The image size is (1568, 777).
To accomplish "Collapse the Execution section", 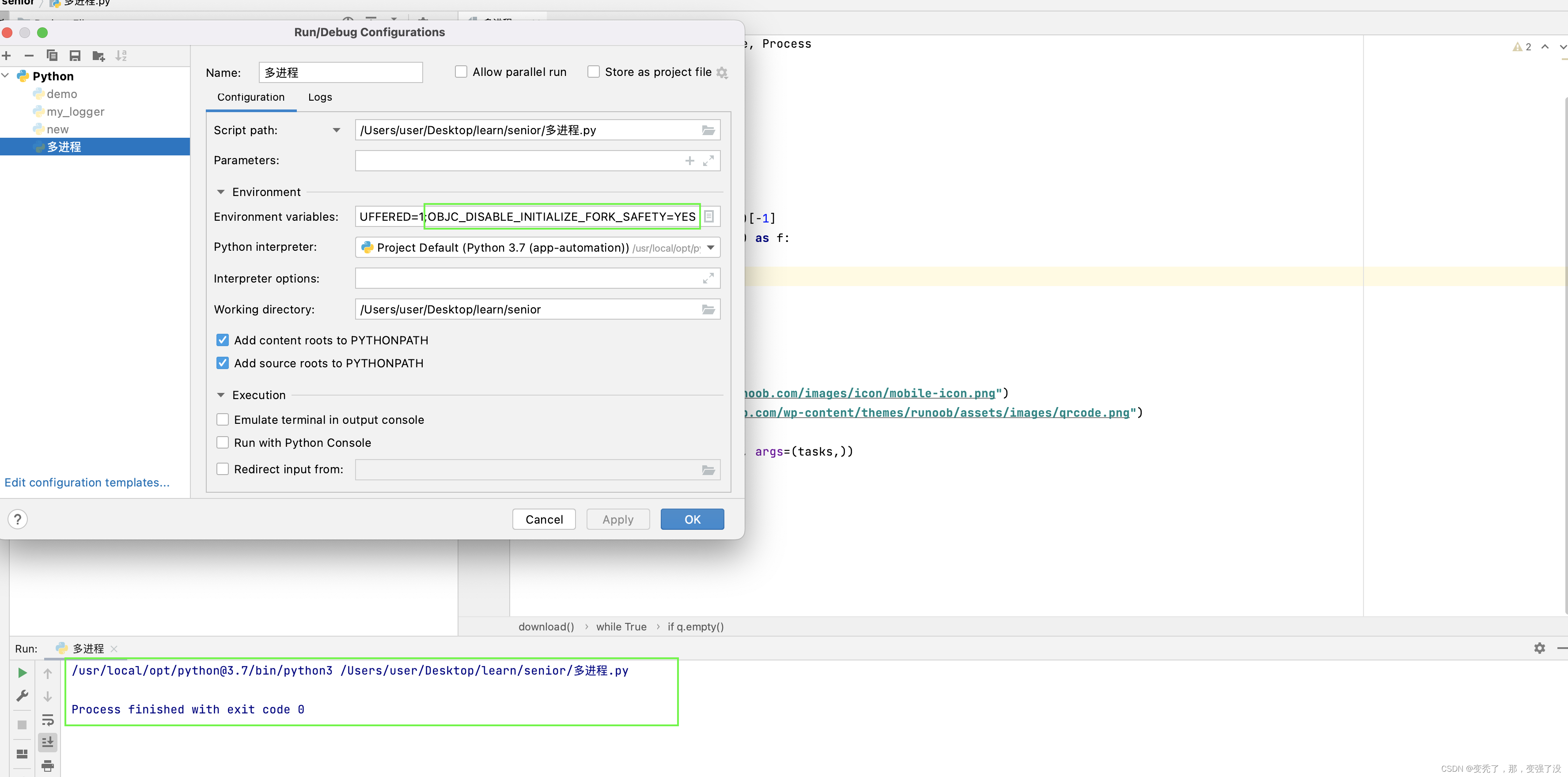I will (x=220, y=396).
